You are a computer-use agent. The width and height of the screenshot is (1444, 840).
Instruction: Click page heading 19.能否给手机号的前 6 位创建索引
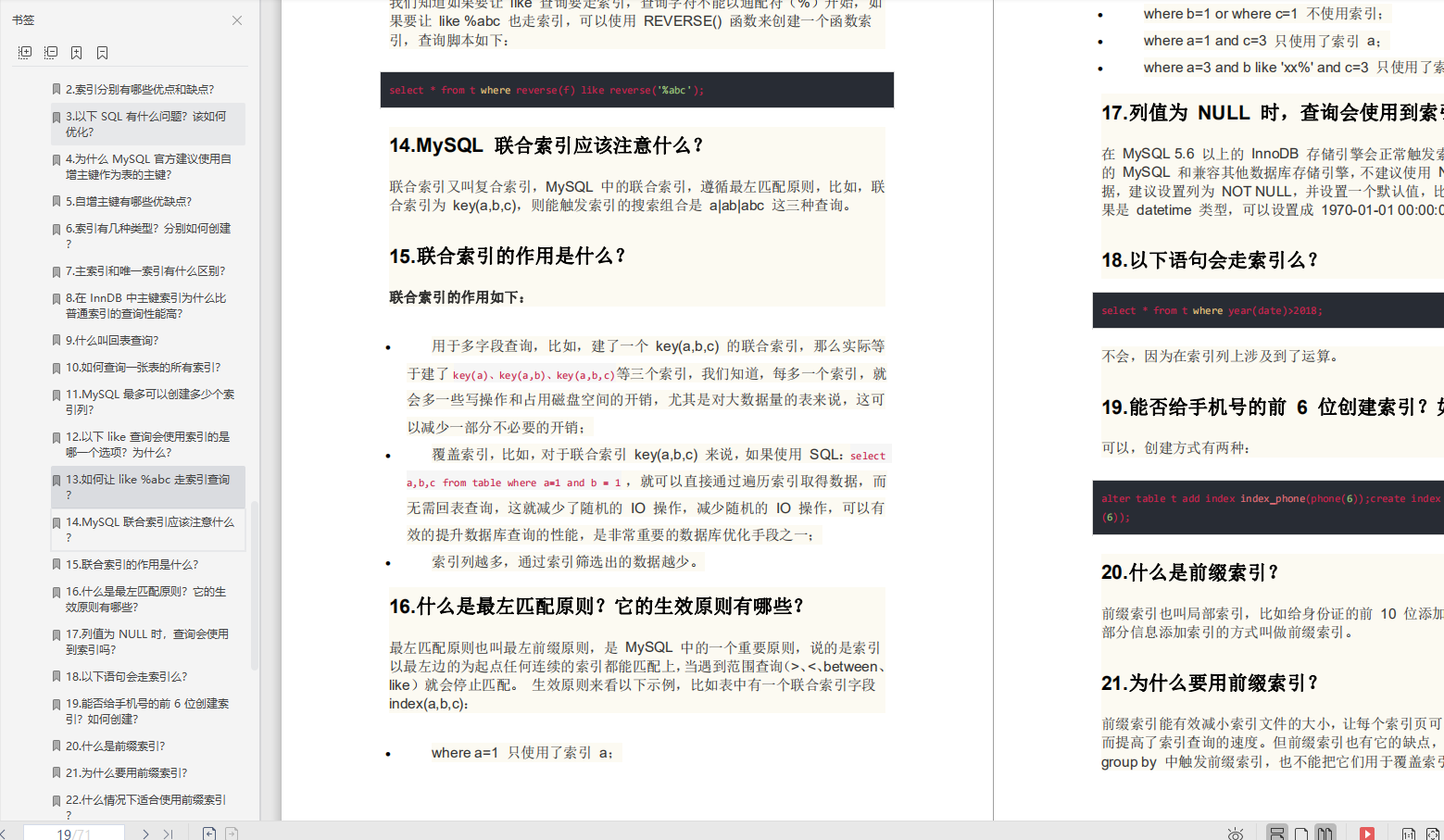click(1273, 407)
